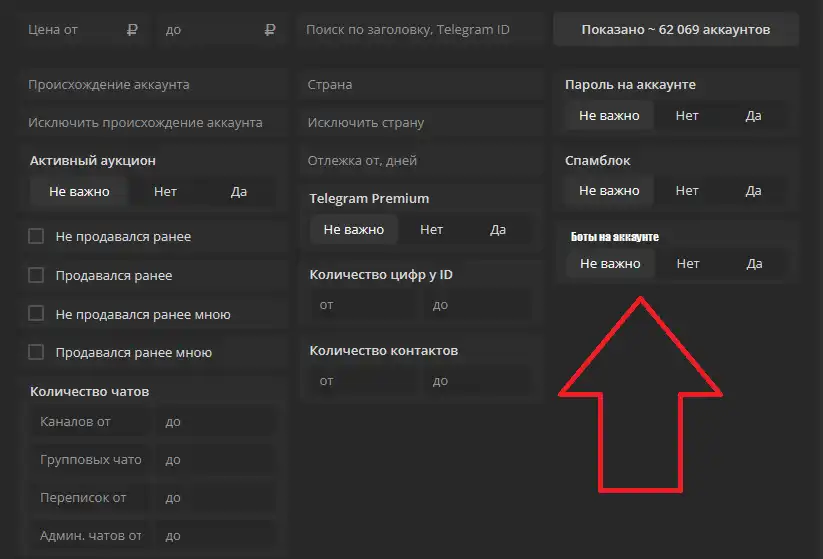
Task: Choose 'Не важно' under Боты на аккаунте
Action: tap(610, 263)
